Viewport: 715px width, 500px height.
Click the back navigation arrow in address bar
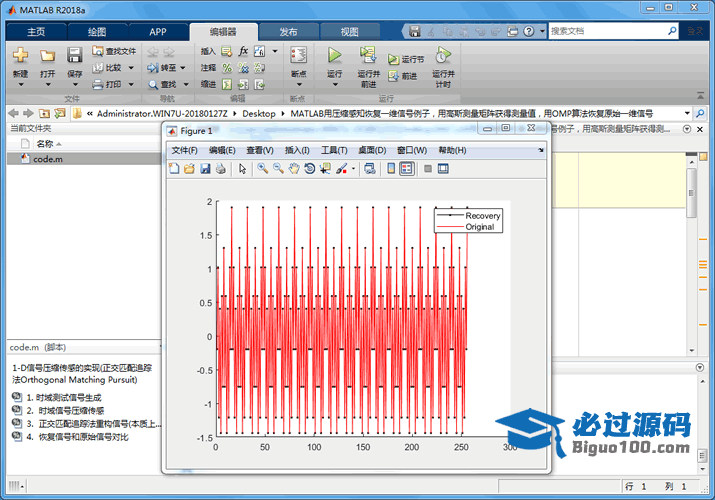coord(14,113)
